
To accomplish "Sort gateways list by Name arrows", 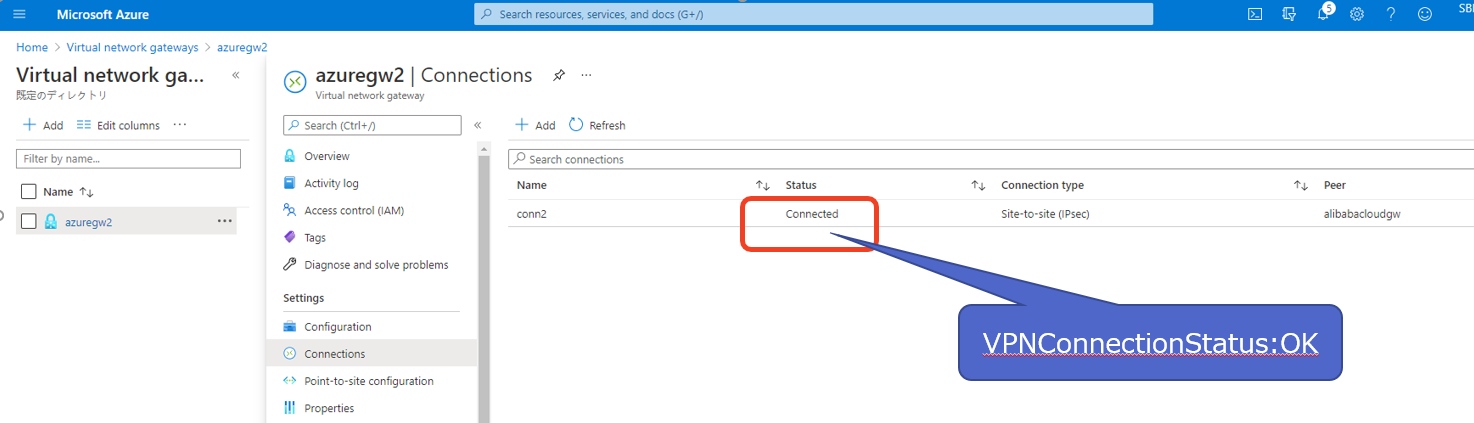I will [86, 192].
